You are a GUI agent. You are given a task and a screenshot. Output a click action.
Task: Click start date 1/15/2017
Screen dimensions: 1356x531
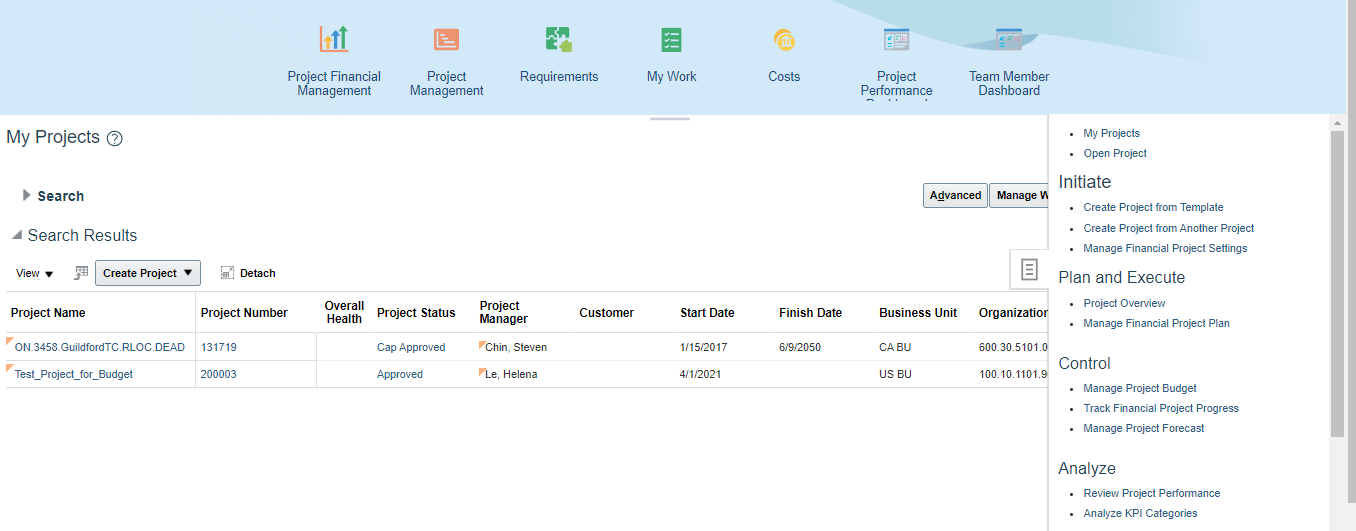pos(704,347)
